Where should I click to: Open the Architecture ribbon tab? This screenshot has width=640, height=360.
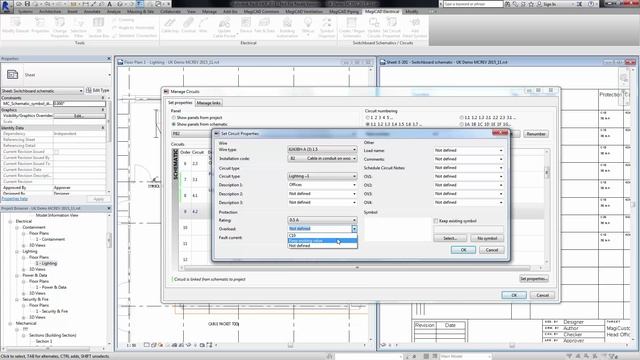pyautogui.click(x=50, y=11)
